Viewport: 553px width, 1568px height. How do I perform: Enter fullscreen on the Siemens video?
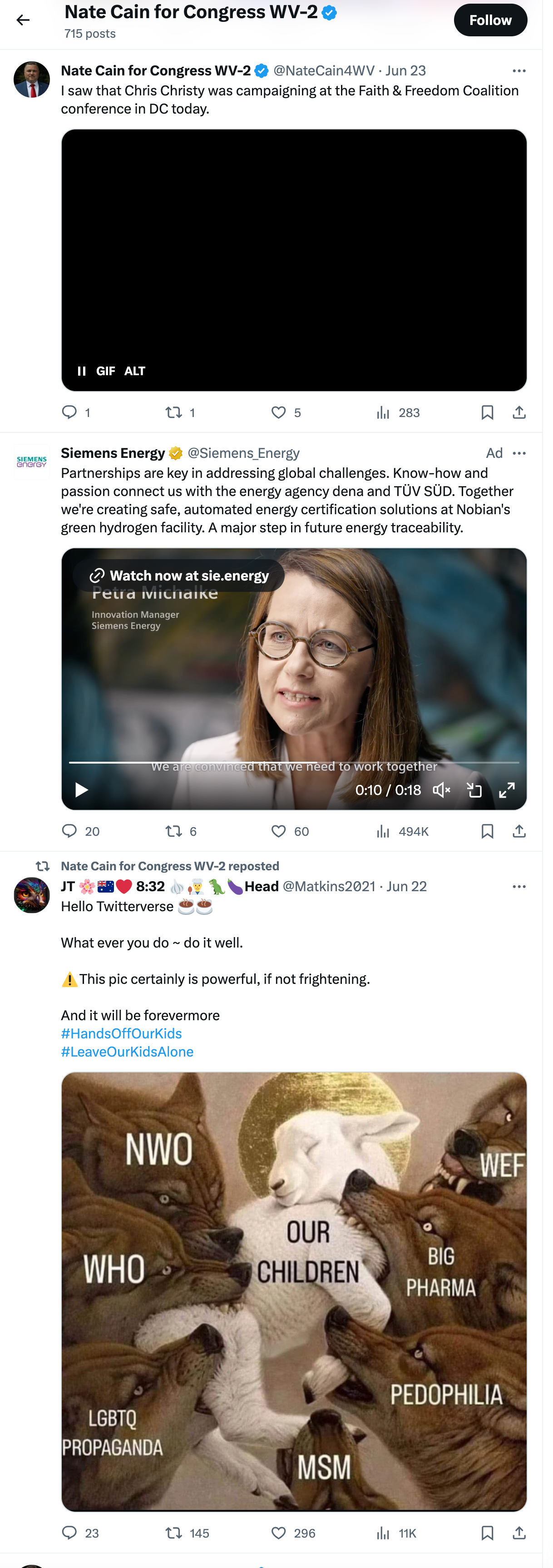[506, 790]
